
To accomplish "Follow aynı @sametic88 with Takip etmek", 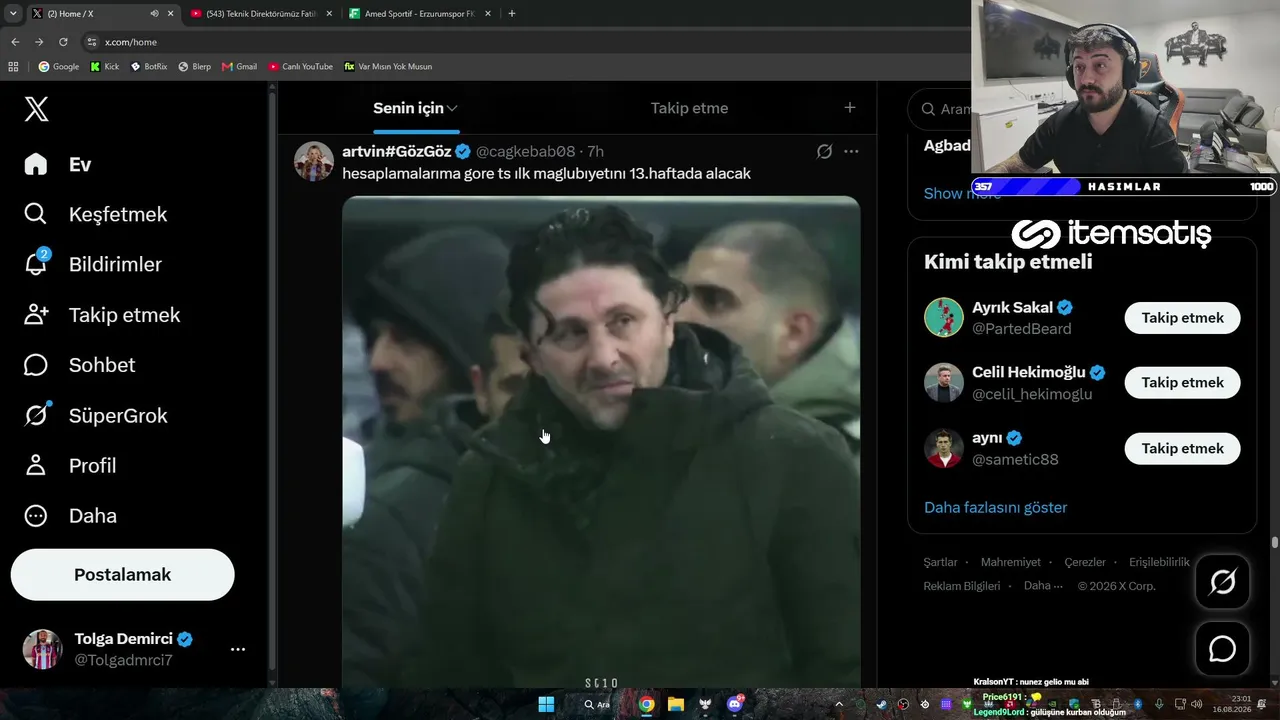I will pyautogui.click(x=1182, y=449).
